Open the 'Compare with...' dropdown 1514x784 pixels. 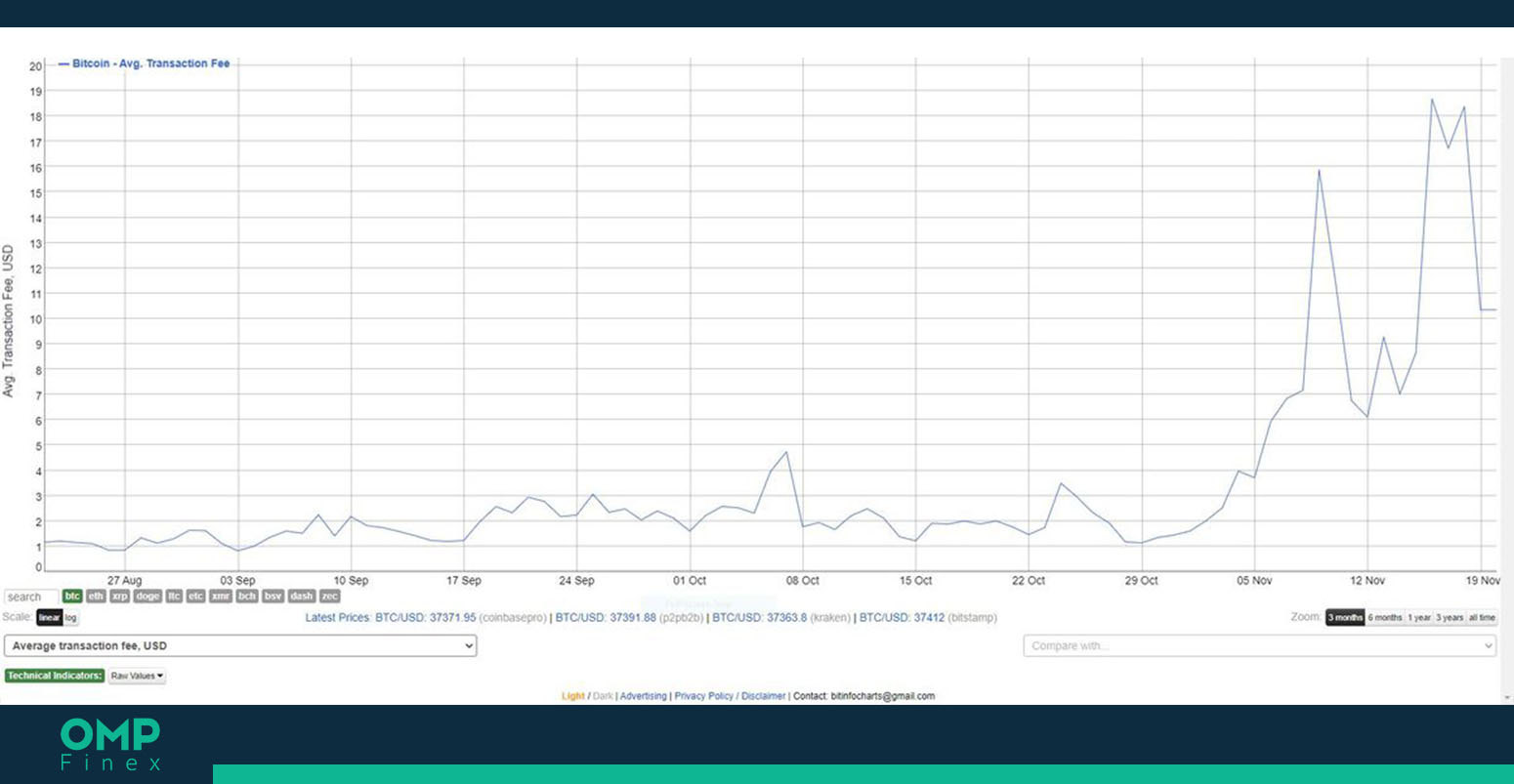click(1259, 645)
